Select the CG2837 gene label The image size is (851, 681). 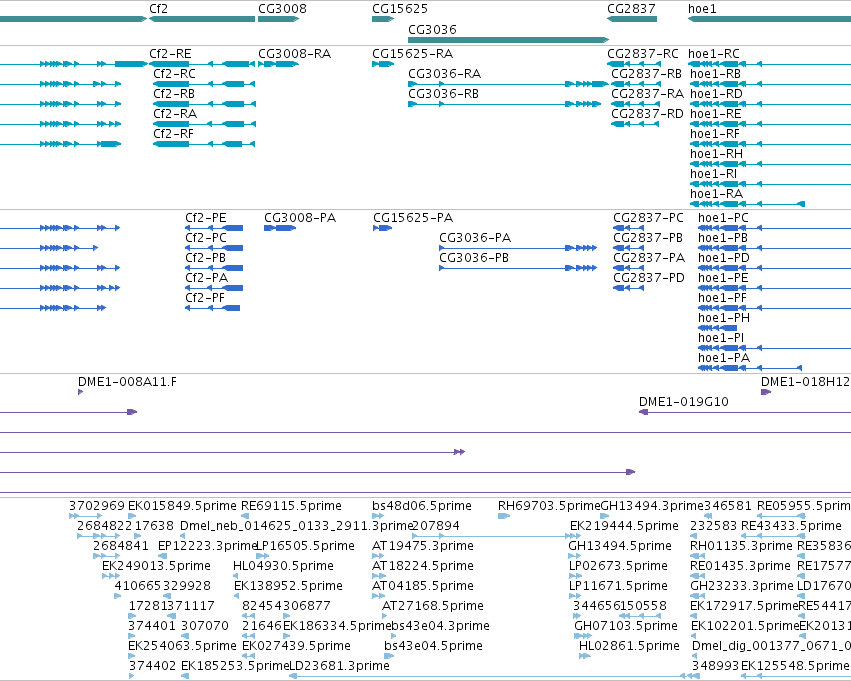pyautogui.click(x=631, y=9)
